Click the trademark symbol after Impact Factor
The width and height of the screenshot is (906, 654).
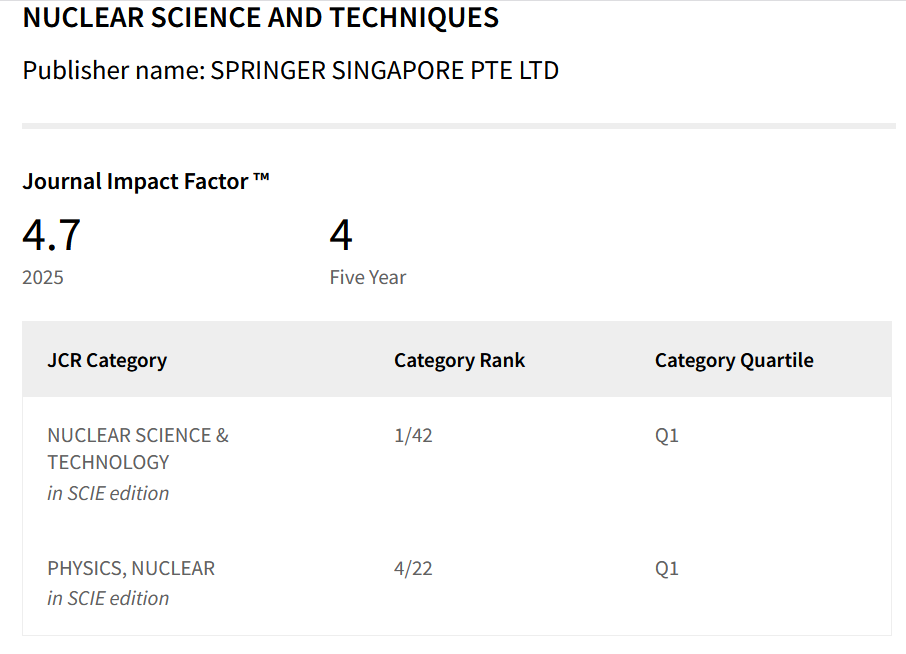pyautogui.click(x=261, y=177)
